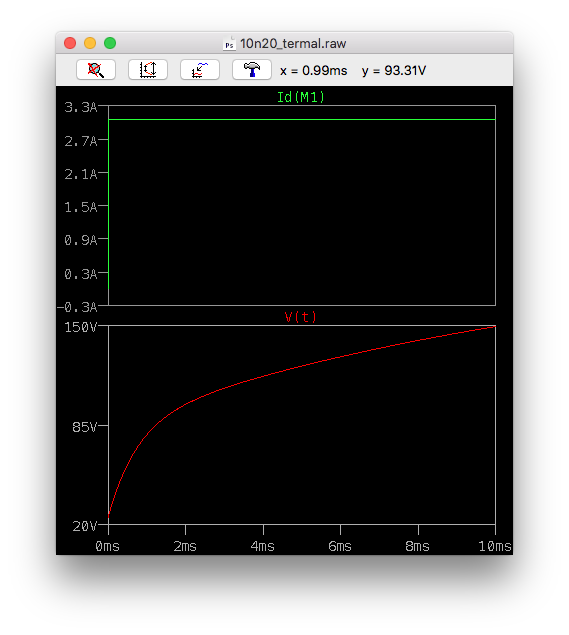Click the 4ms time axis label
569x635 pixels.
coord(262,546)
